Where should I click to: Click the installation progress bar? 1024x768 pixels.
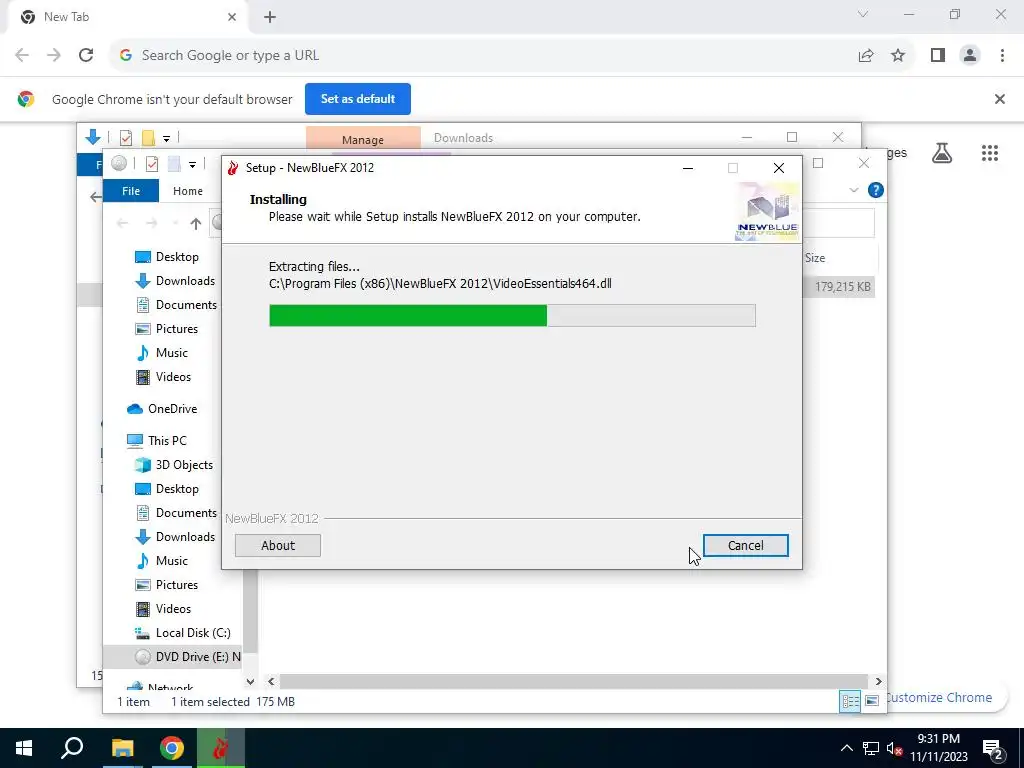point(512,315)
